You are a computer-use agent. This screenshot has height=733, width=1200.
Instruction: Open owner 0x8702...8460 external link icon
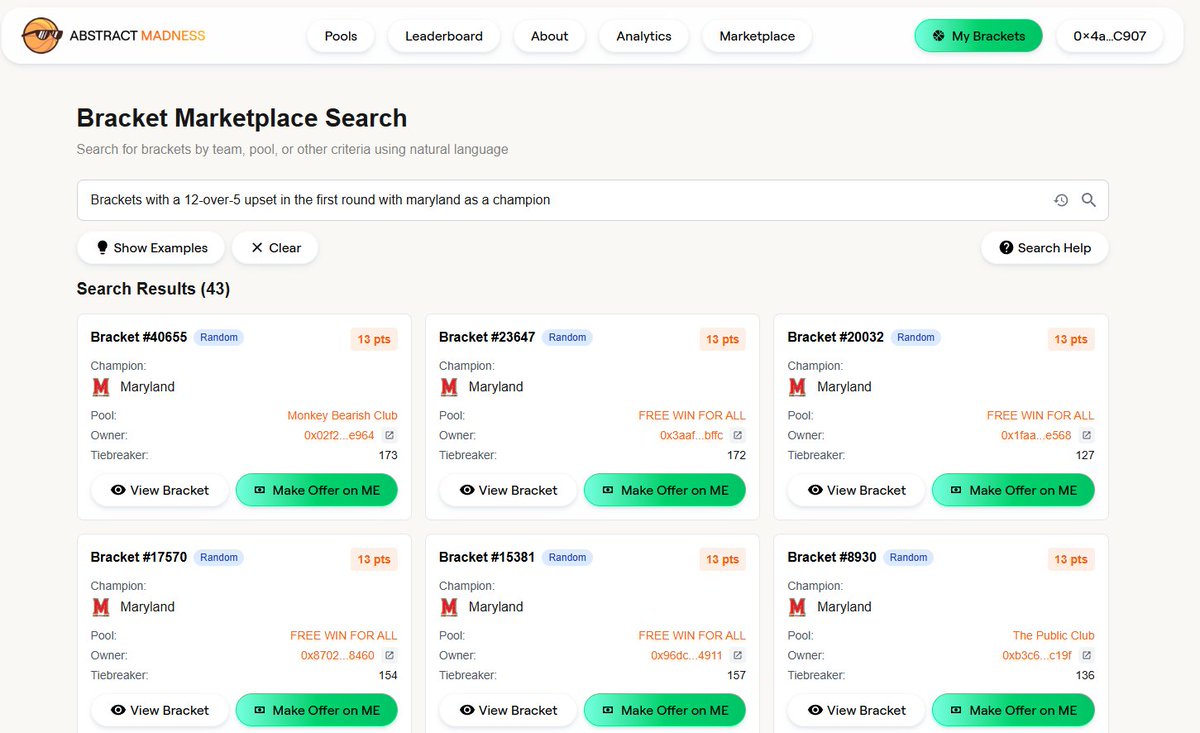tap(390, 655)
